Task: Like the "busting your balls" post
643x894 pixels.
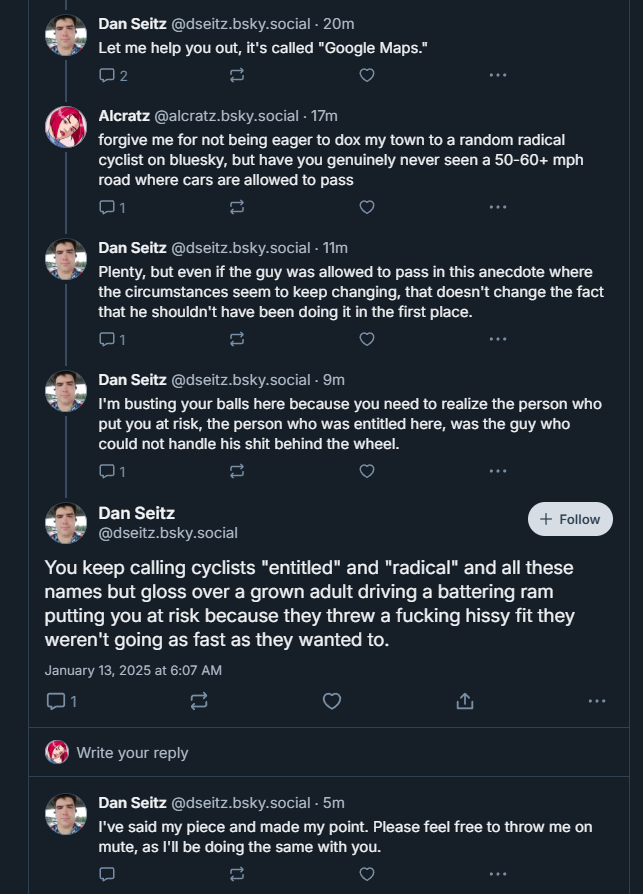Action: [367, 471]
